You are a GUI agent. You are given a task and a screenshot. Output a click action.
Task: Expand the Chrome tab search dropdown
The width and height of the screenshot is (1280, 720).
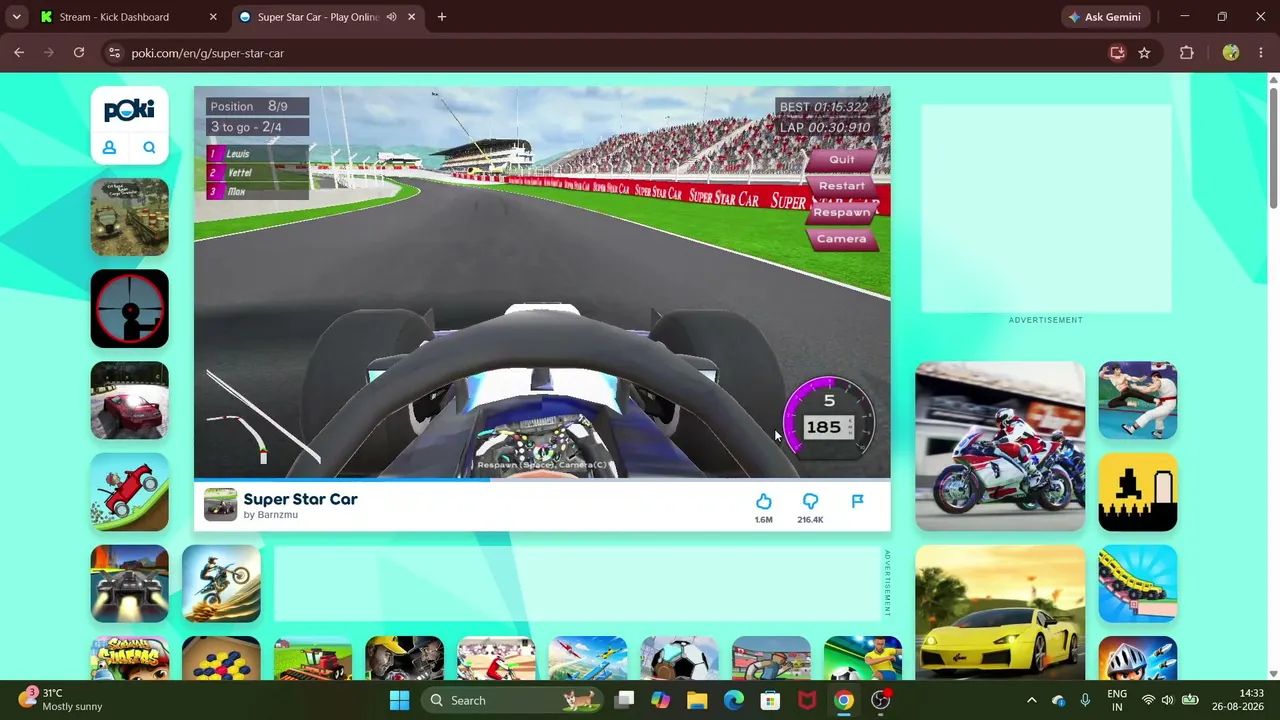click(x=16, y=17)
